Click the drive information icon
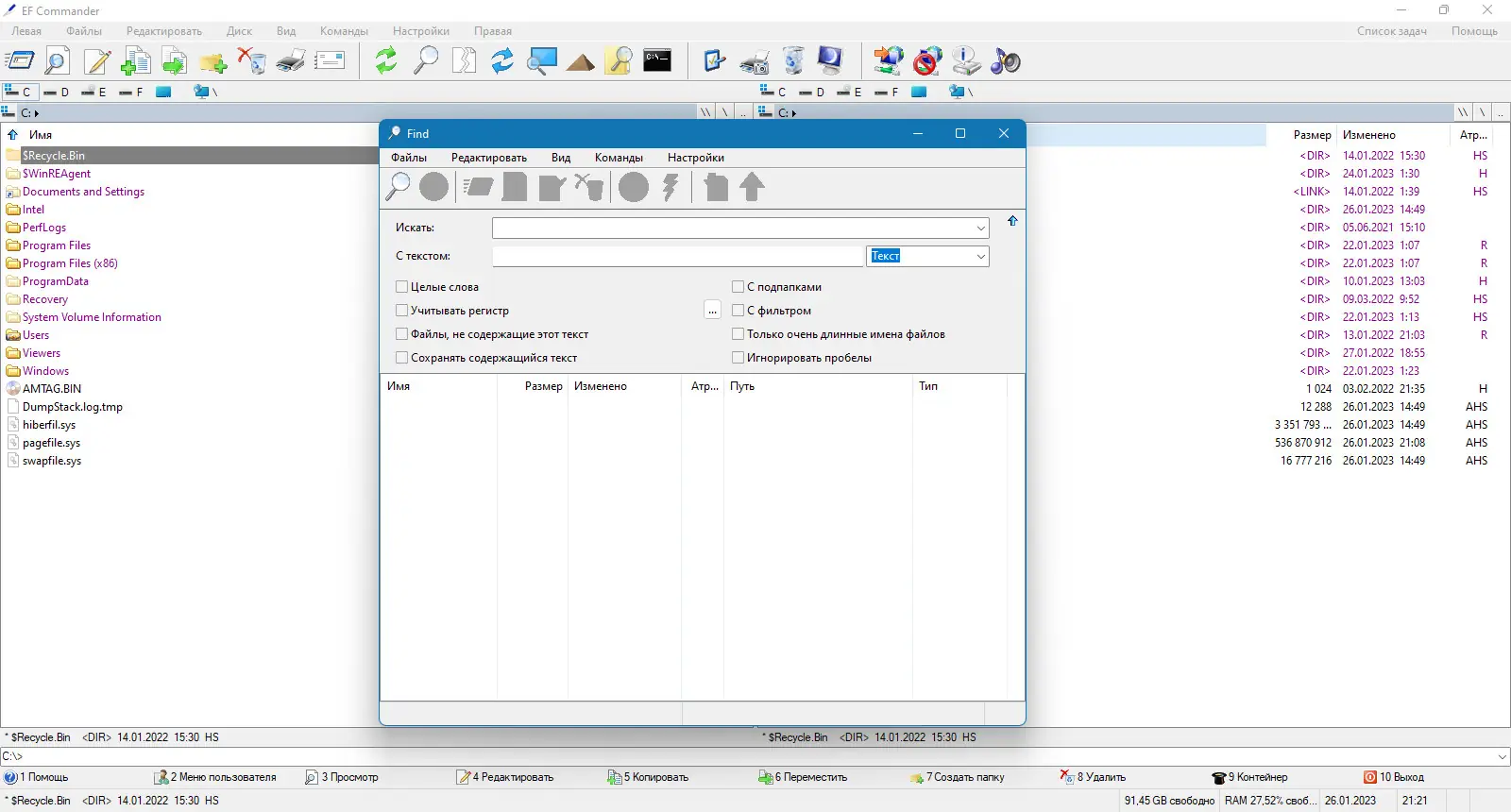The width and height of the screenshot is (1511, 812). coord(966,61)
